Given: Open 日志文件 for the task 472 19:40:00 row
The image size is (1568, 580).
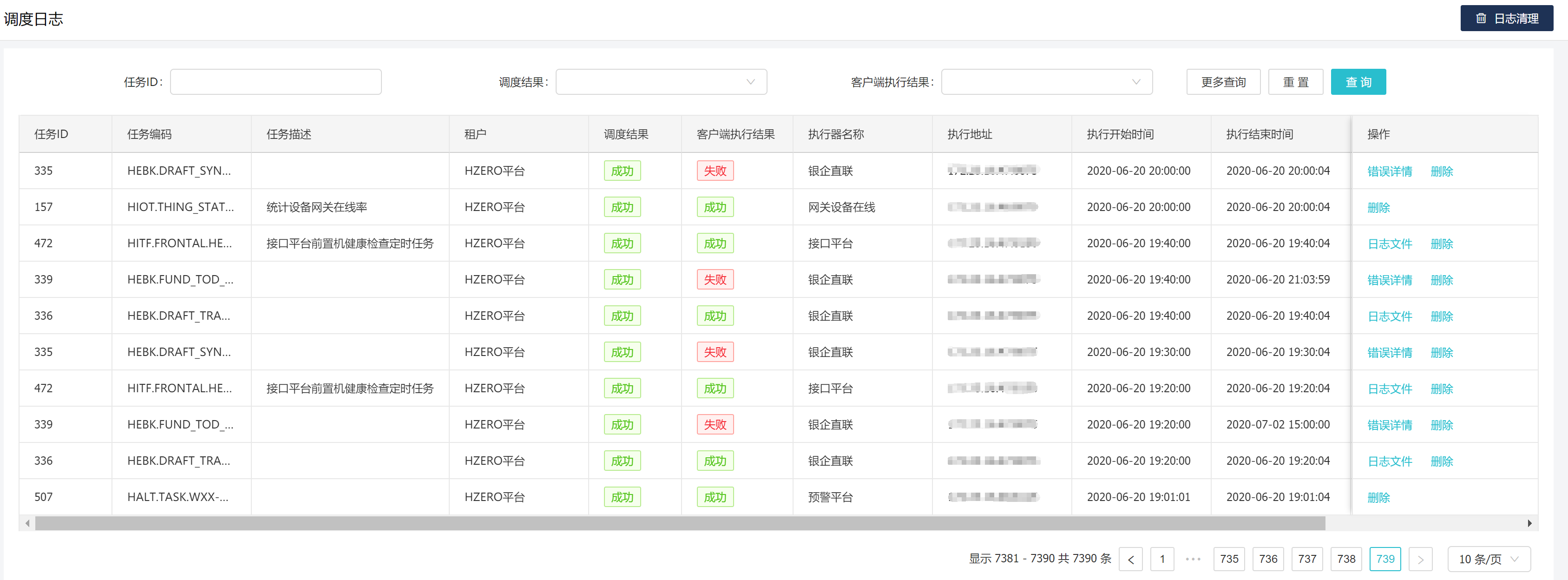Looking at the screenshot, I should (1389, 244).
